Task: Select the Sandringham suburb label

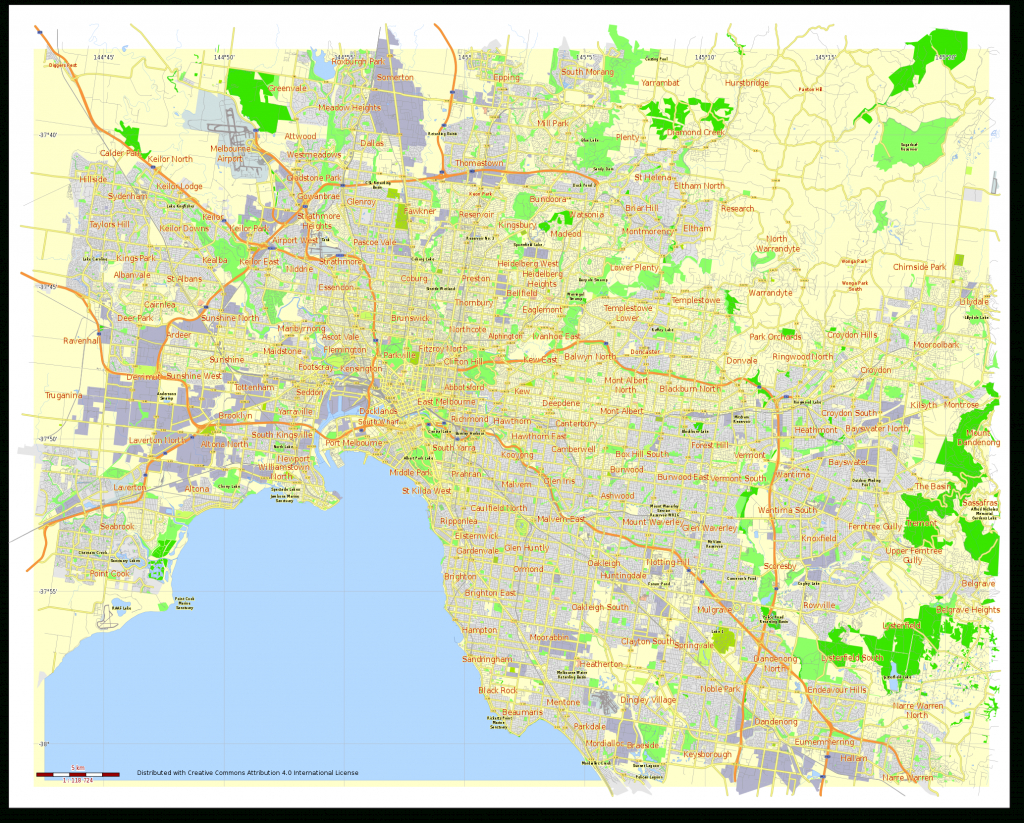Action: 487,660
